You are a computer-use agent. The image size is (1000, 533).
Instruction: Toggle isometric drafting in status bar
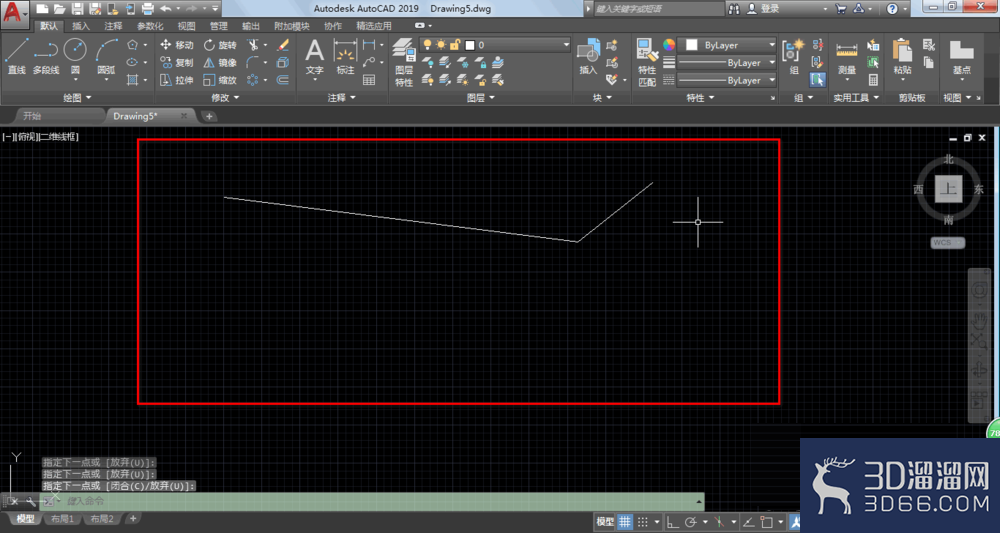[719, 522]
